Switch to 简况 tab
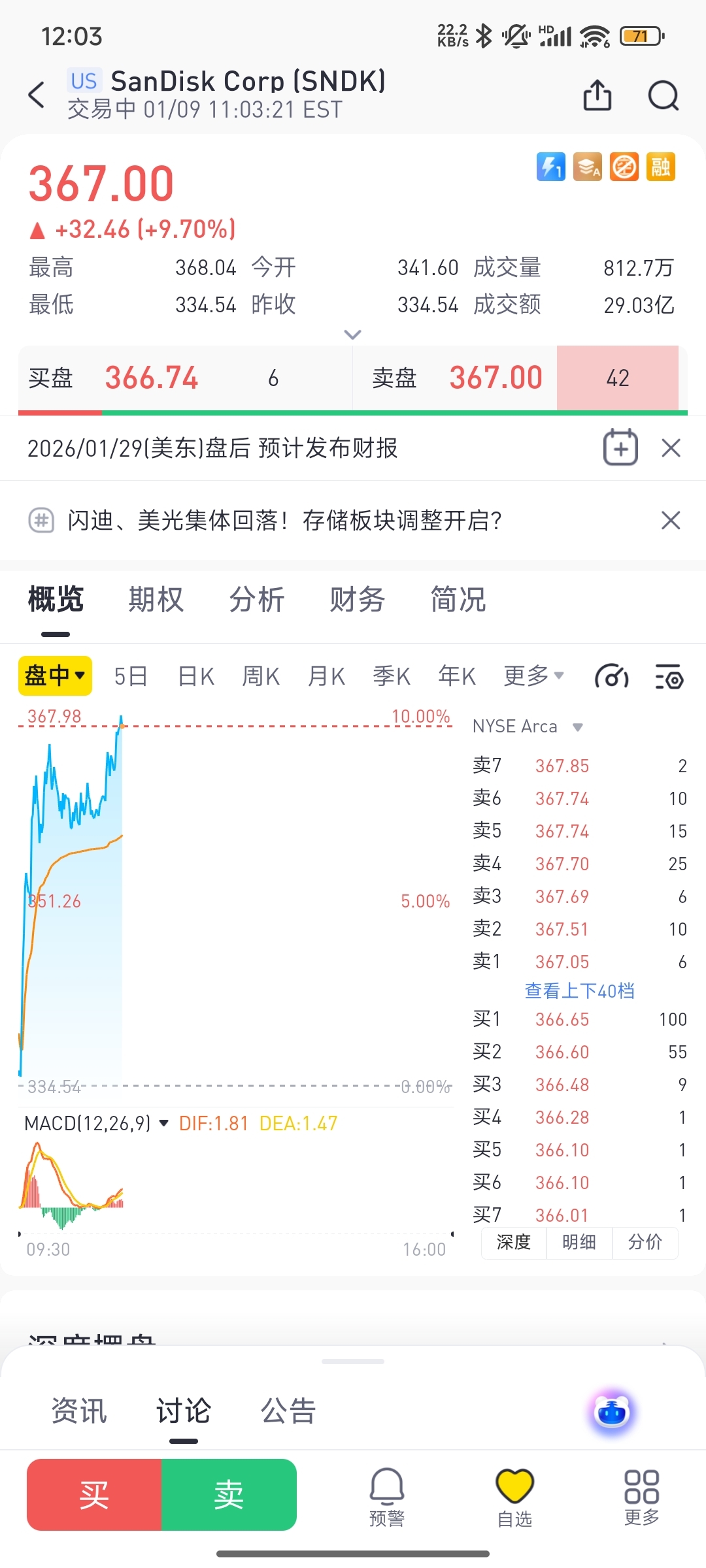The height and width of the screenshot is (1568, 706). [458, 599]
